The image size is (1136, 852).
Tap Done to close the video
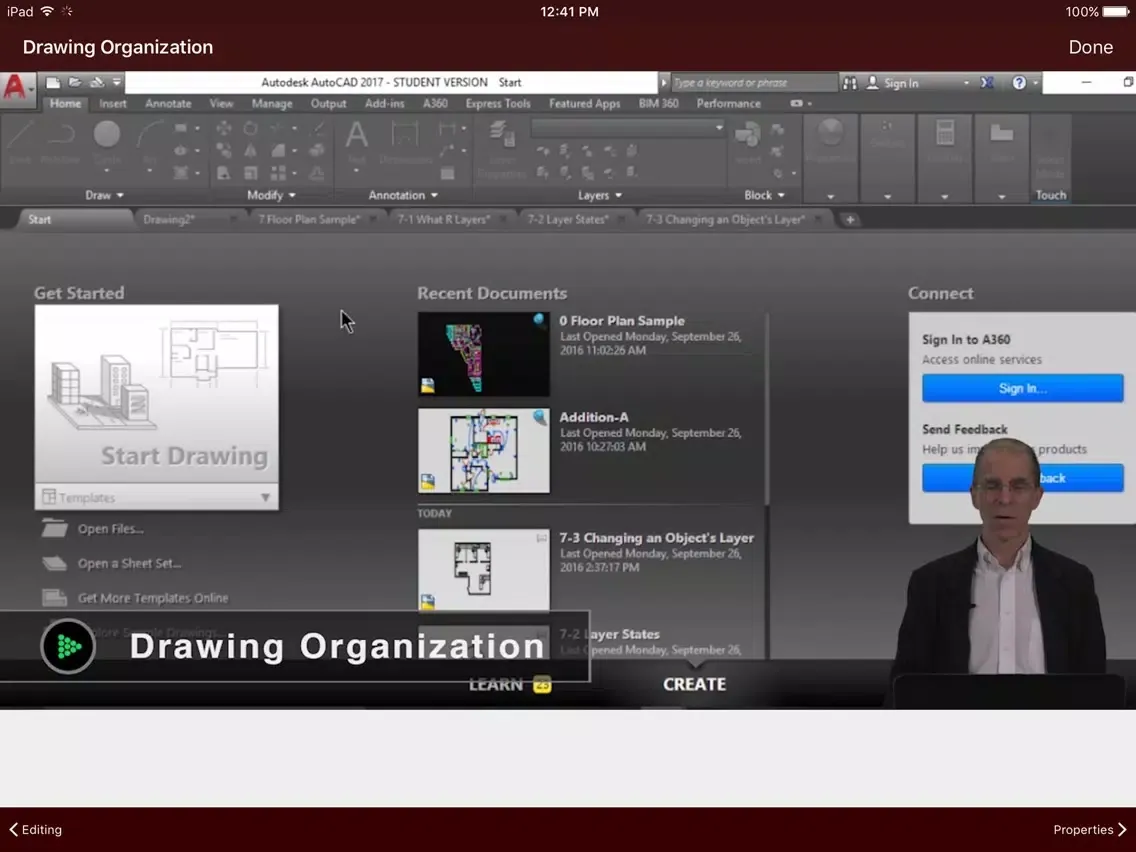point(1090,47)
